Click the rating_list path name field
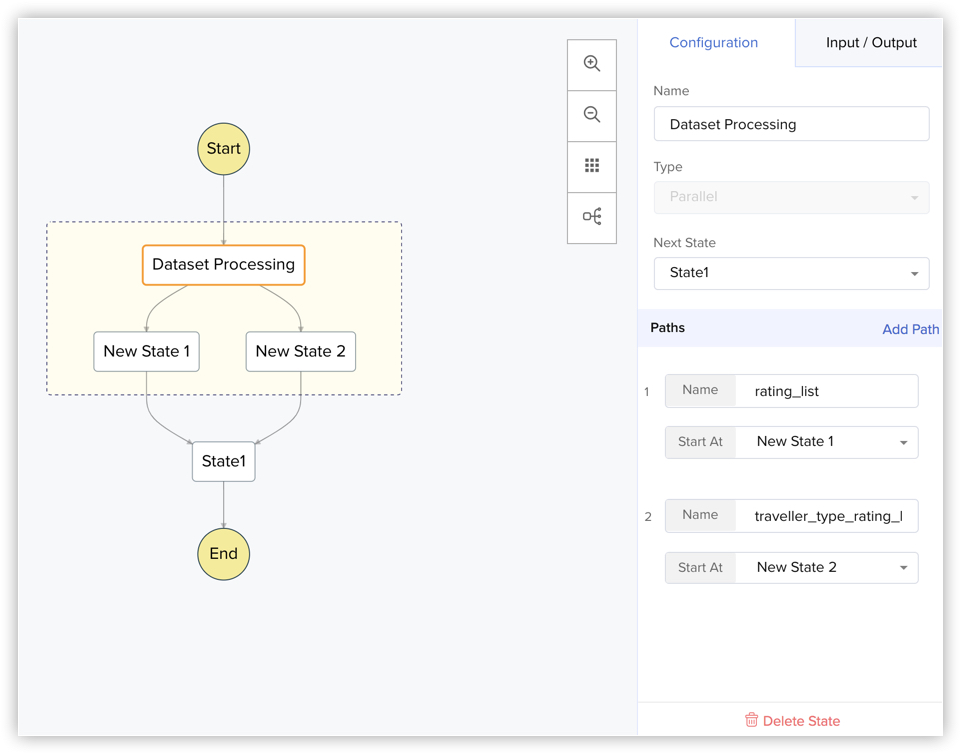 [825, 391]
